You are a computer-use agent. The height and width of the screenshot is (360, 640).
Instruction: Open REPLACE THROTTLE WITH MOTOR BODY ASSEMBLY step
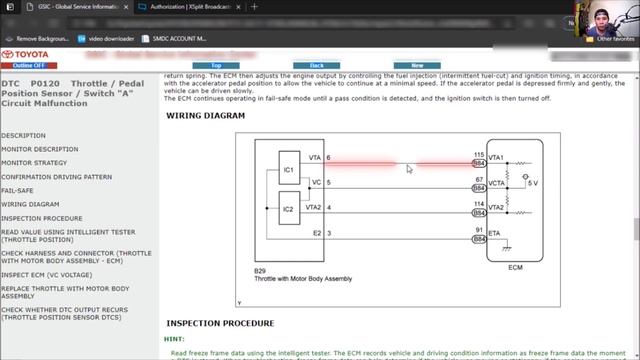pos(65,292)
